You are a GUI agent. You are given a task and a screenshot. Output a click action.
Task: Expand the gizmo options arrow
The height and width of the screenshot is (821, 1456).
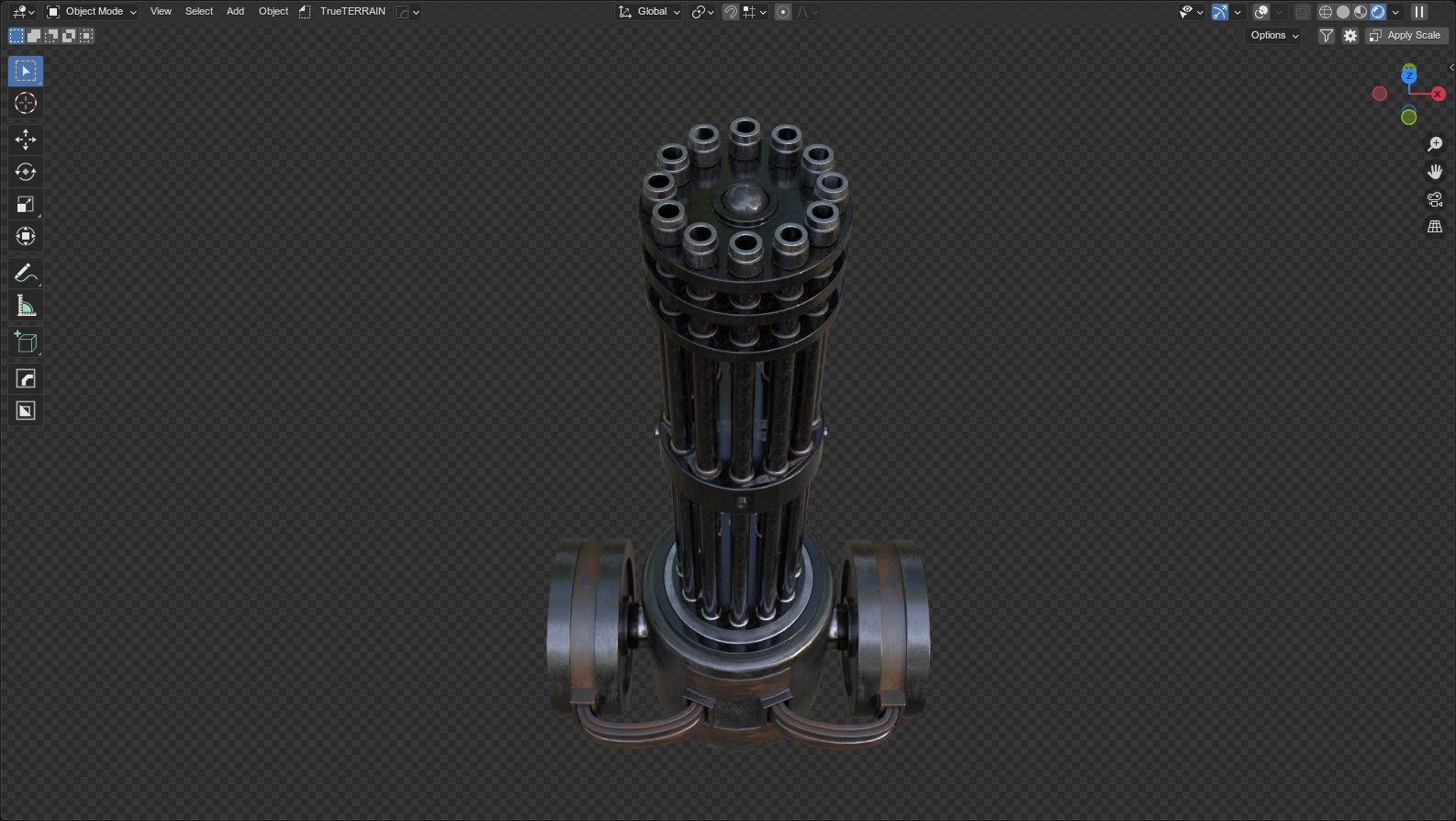pyautogui.click(x=1238, y=12)
